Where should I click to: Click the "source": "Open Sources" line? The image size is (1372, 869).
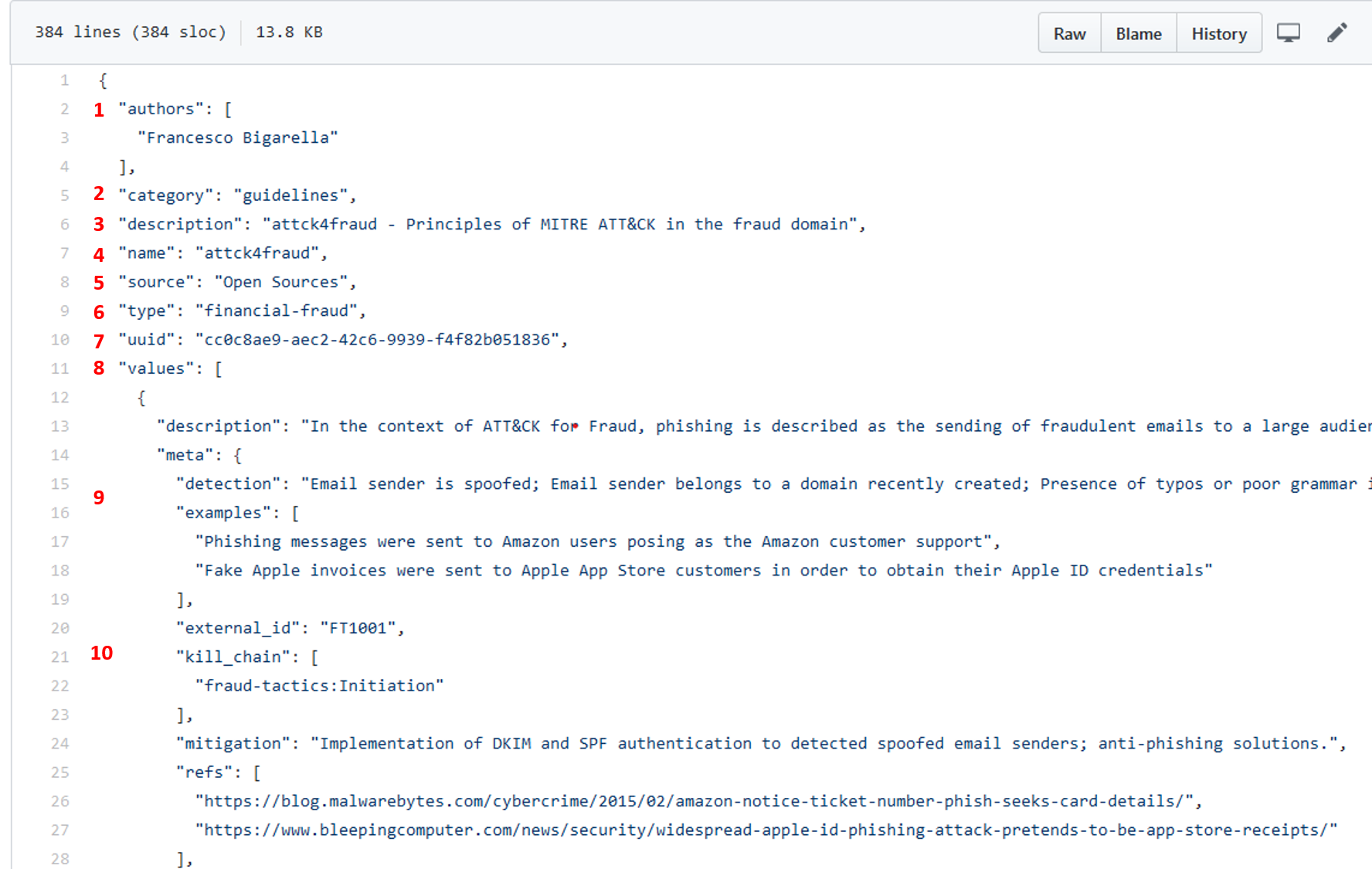click(x=237, y=282)
